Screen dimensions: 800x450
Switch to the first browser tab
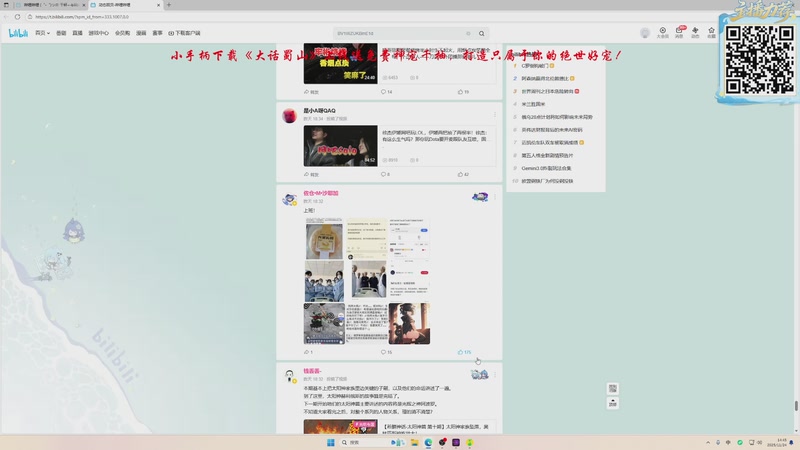(50, 5)
